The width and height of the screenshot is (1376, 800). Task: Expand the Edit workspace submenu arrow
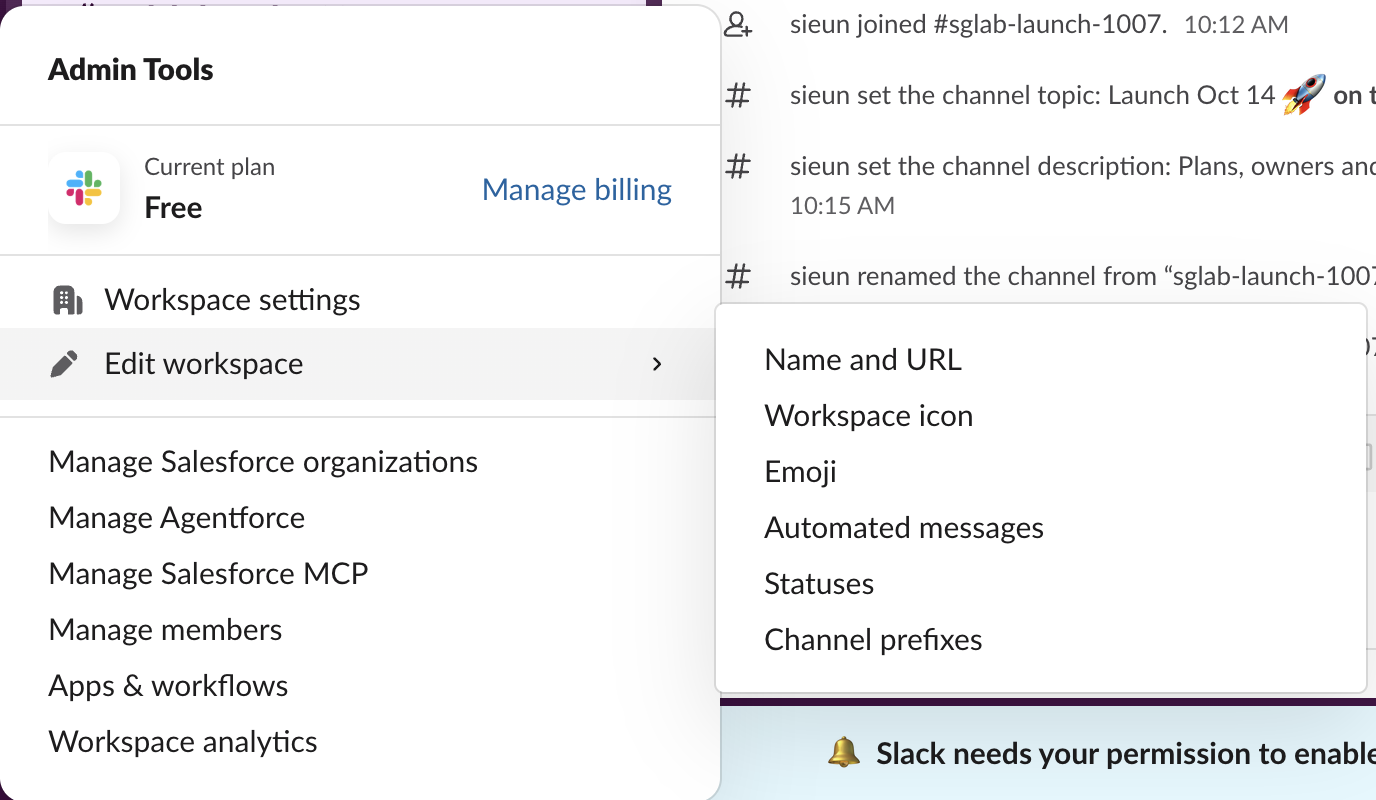coord(657,364)
